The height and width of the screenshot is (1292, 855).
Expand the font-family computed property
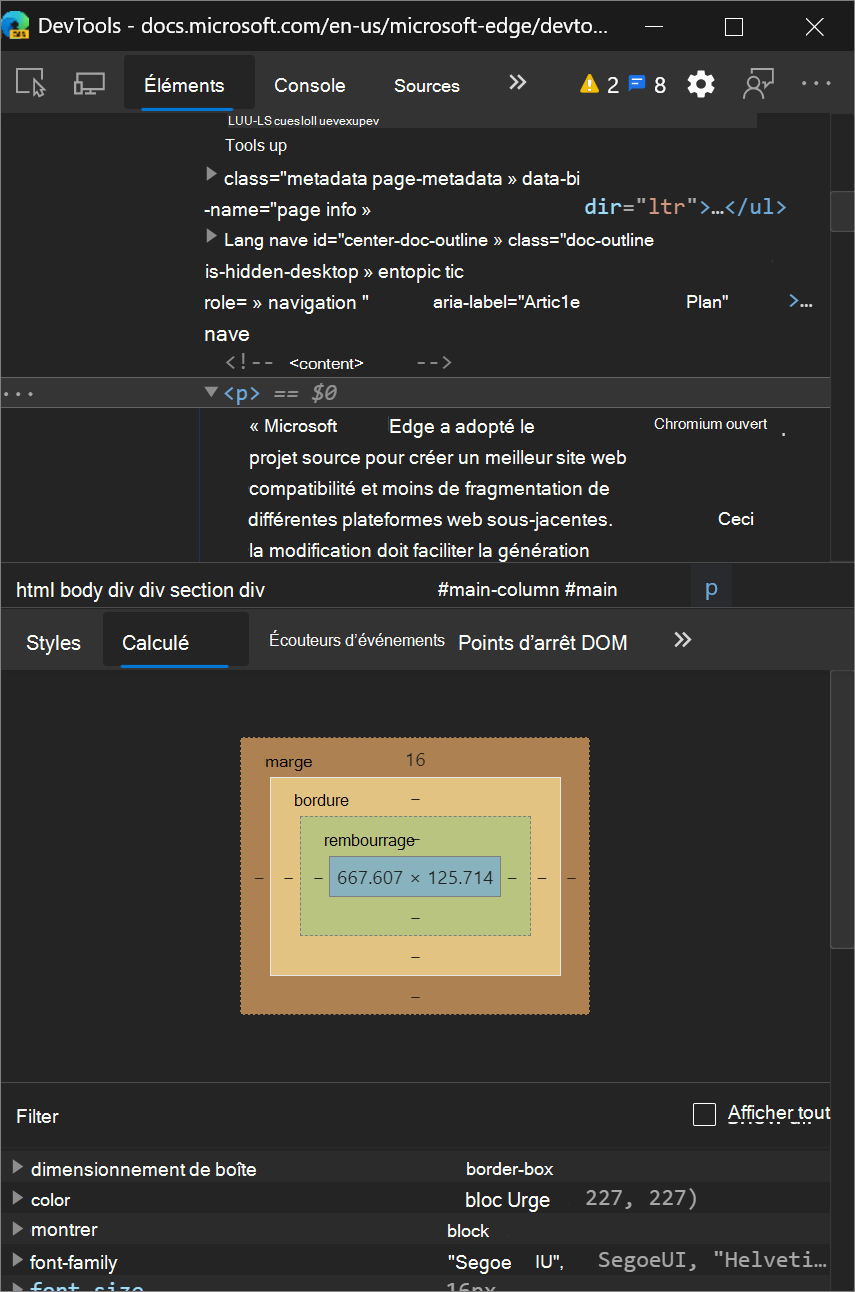(16, 1262)
